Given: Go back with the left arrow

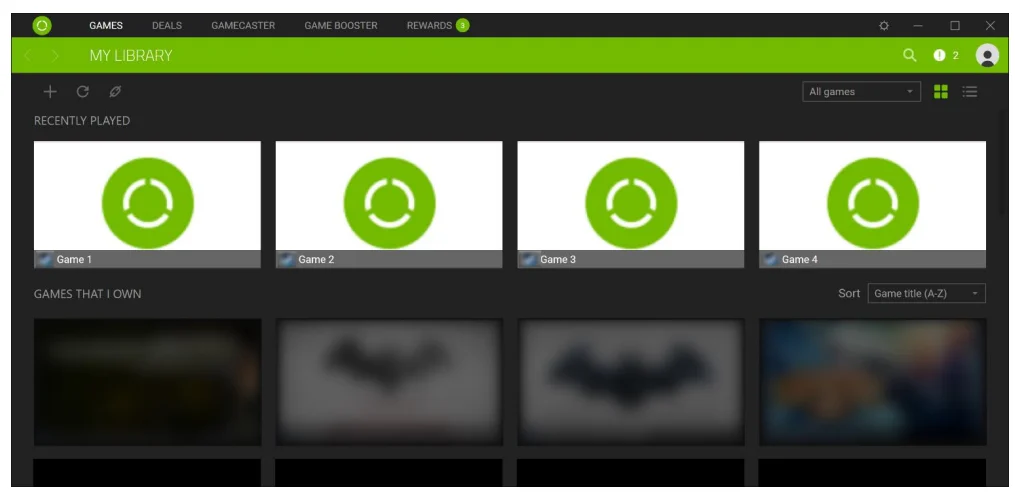Looking at the screenshot, I should [27, 56].
